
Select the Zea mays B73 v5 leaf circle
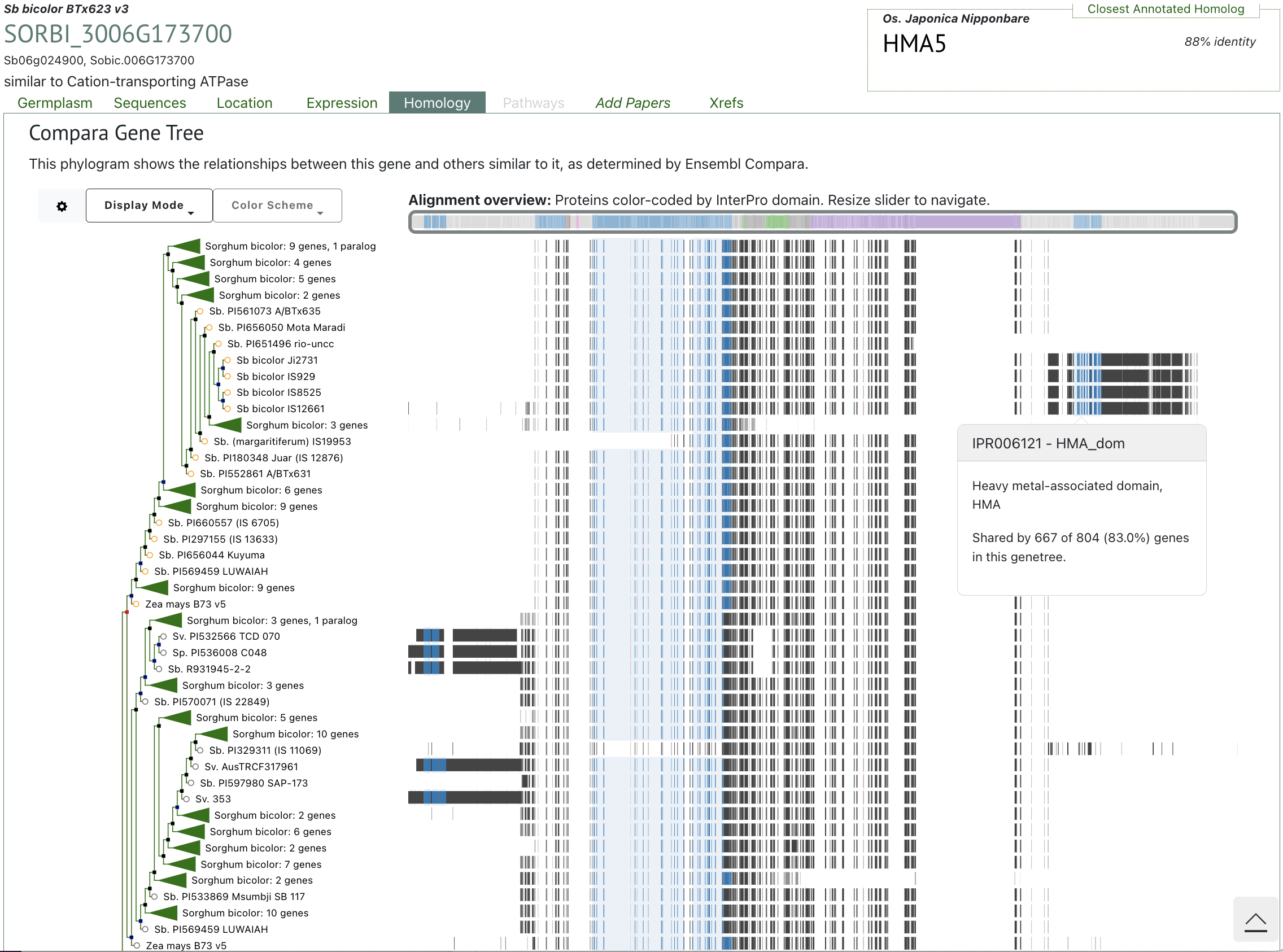coord(136,604)
